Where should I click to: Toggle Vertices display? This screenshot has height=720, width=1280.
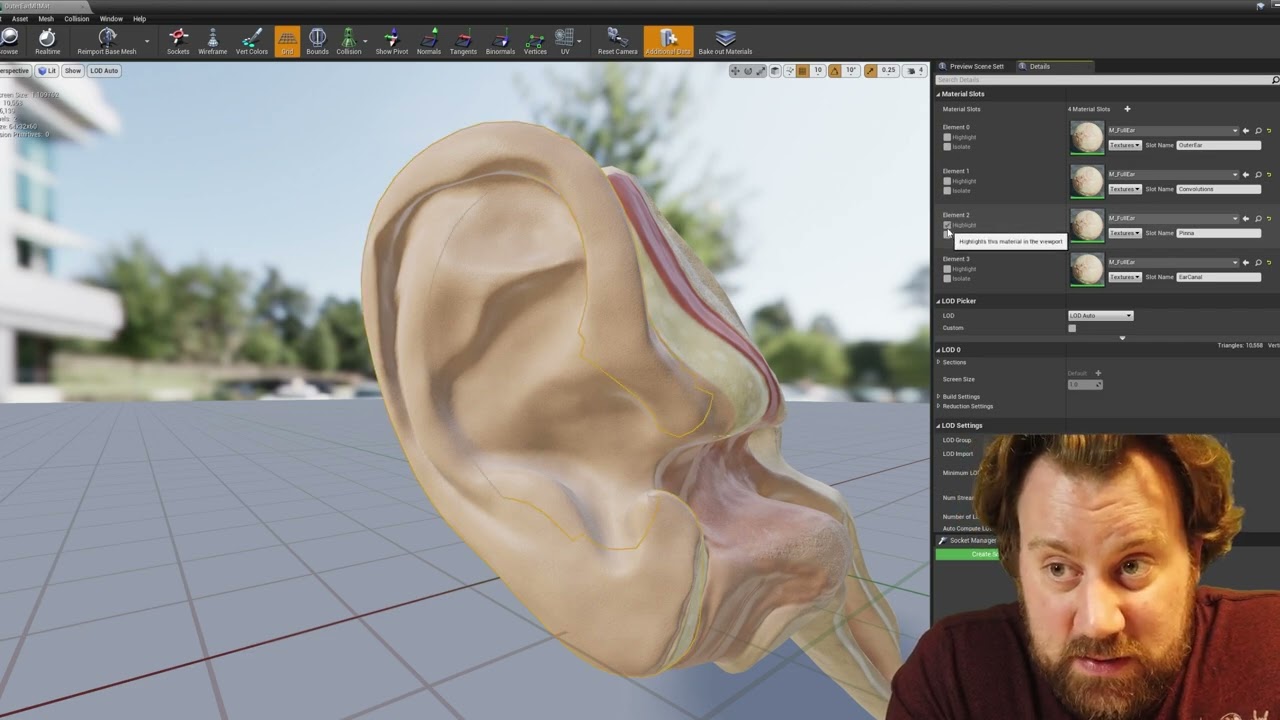(x=535, y=39)
